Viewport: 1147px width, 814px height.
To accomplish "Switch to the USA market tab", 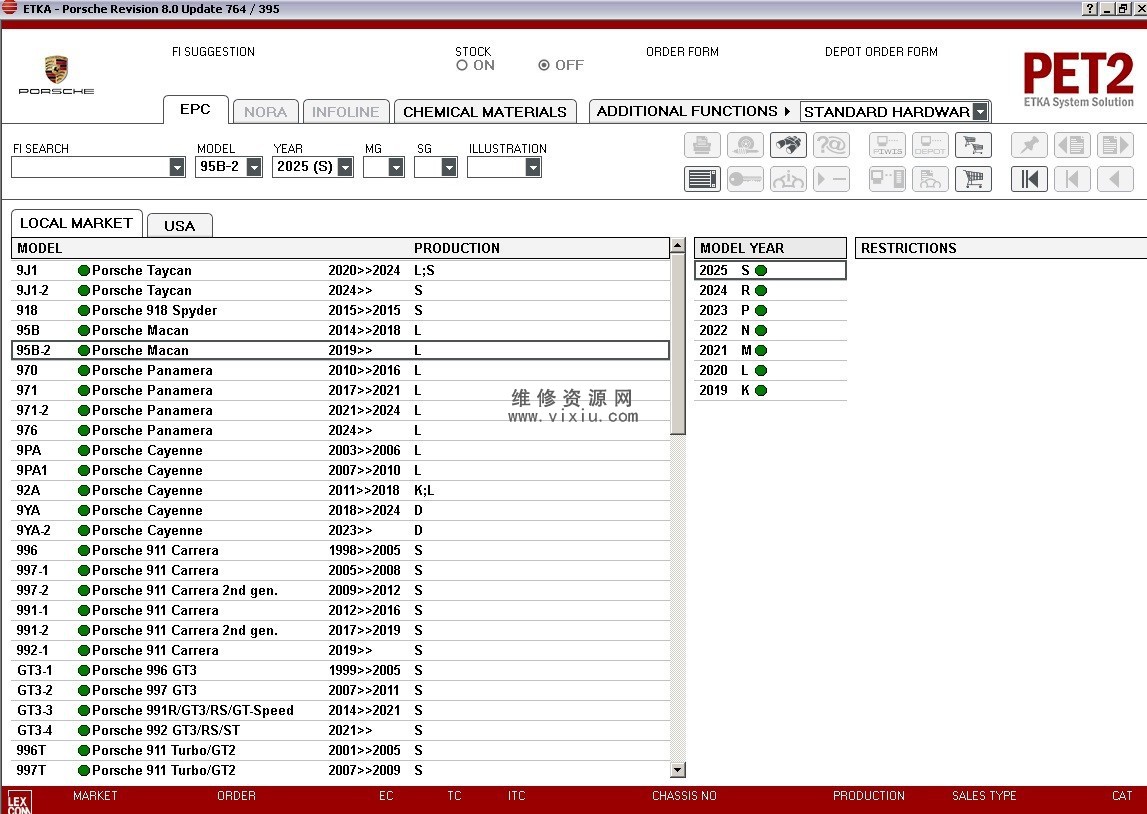I will 179,225.
